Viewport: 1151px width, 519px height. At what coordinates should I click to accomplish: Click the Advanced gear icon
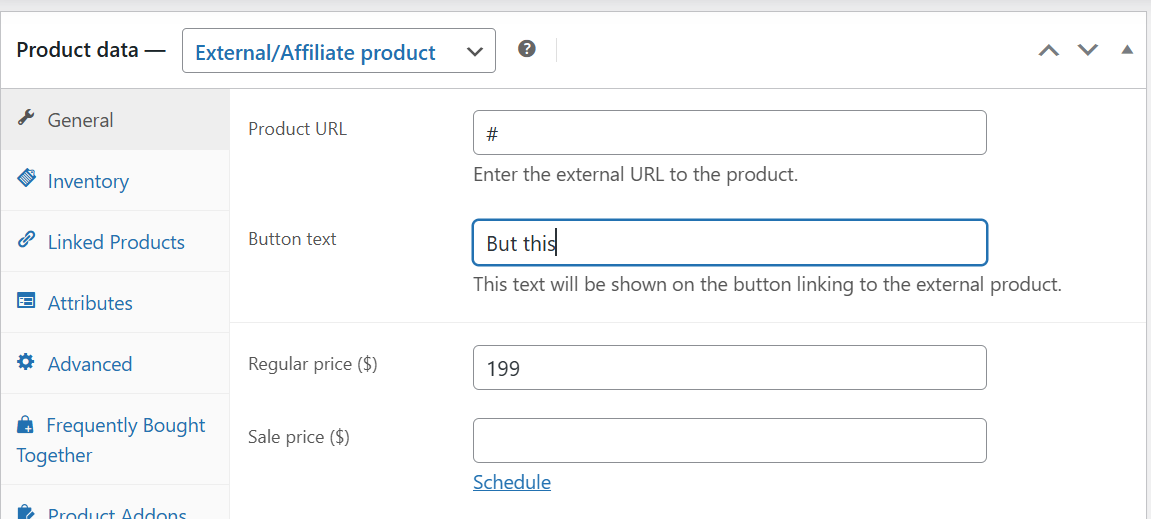pyautogui.click(x=26, y=362)
